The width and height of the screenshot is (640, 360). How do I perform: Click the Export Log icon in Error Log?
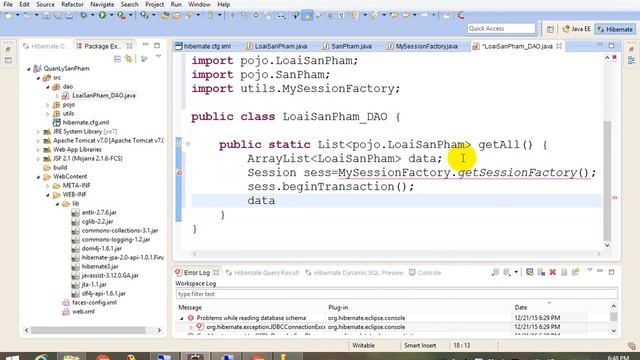(x=495, y=272)
